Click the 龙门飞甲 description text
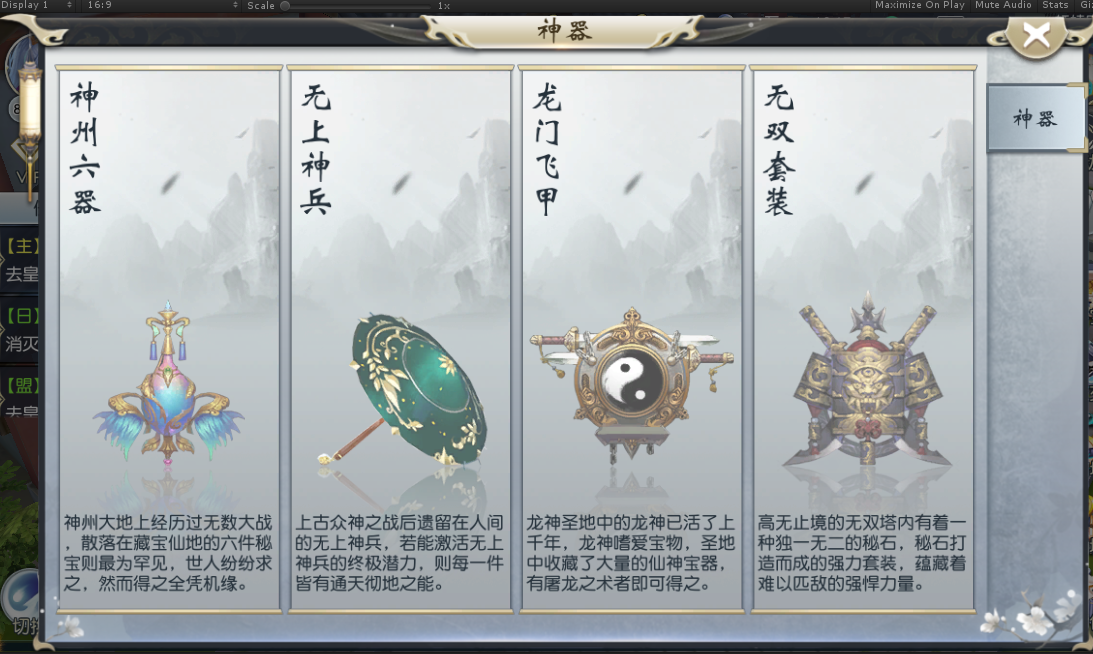Screen dimensions: 1093x654 point(631,553)
